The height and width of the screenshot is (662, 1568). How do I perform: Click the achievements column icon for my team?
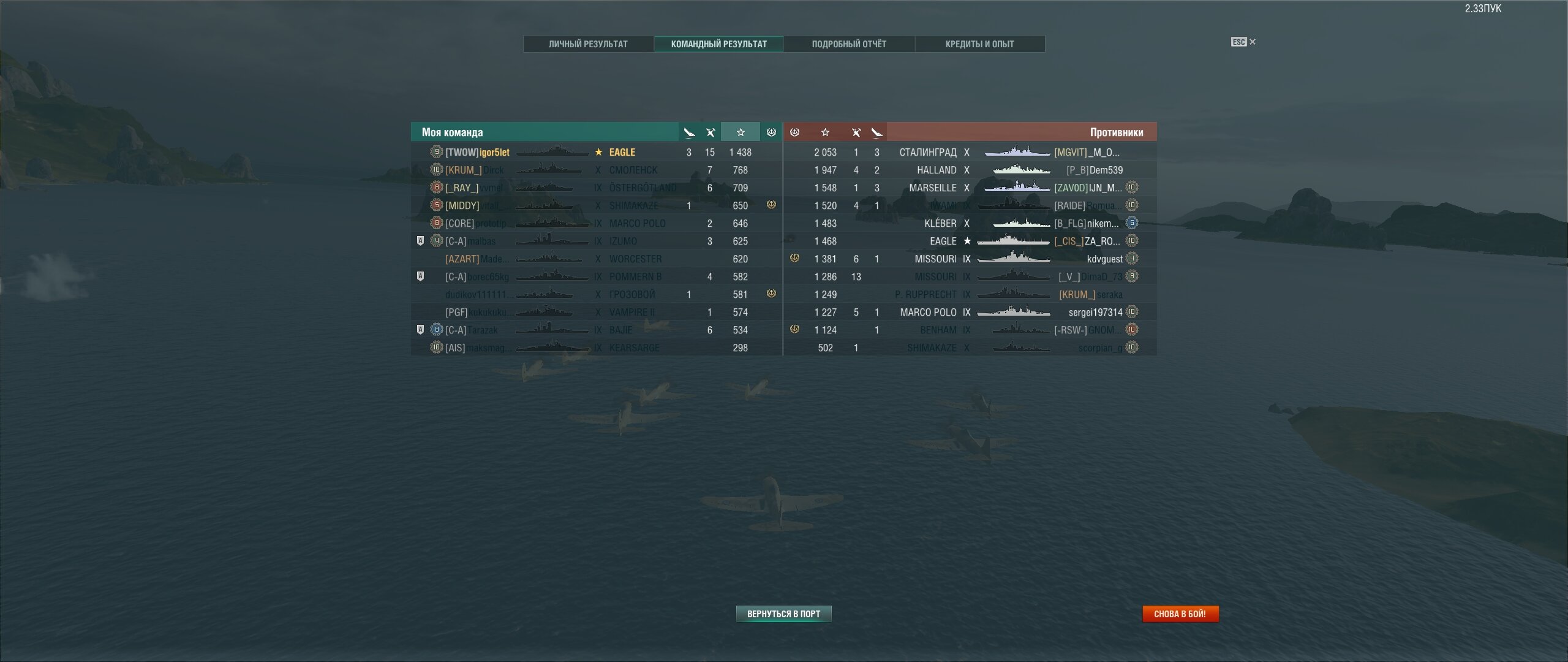(771, 132)
